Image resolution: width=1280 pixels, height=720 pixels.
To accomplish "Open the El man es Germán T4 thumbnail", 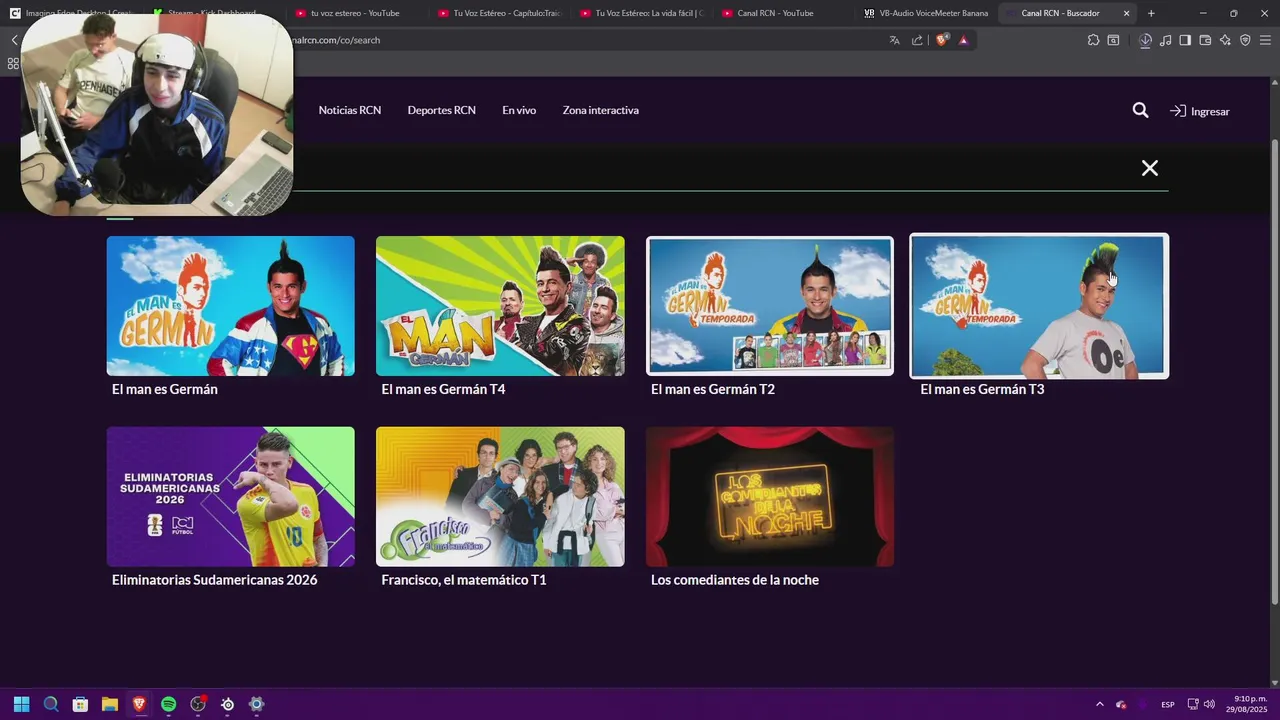I will [x=500, y=306].
